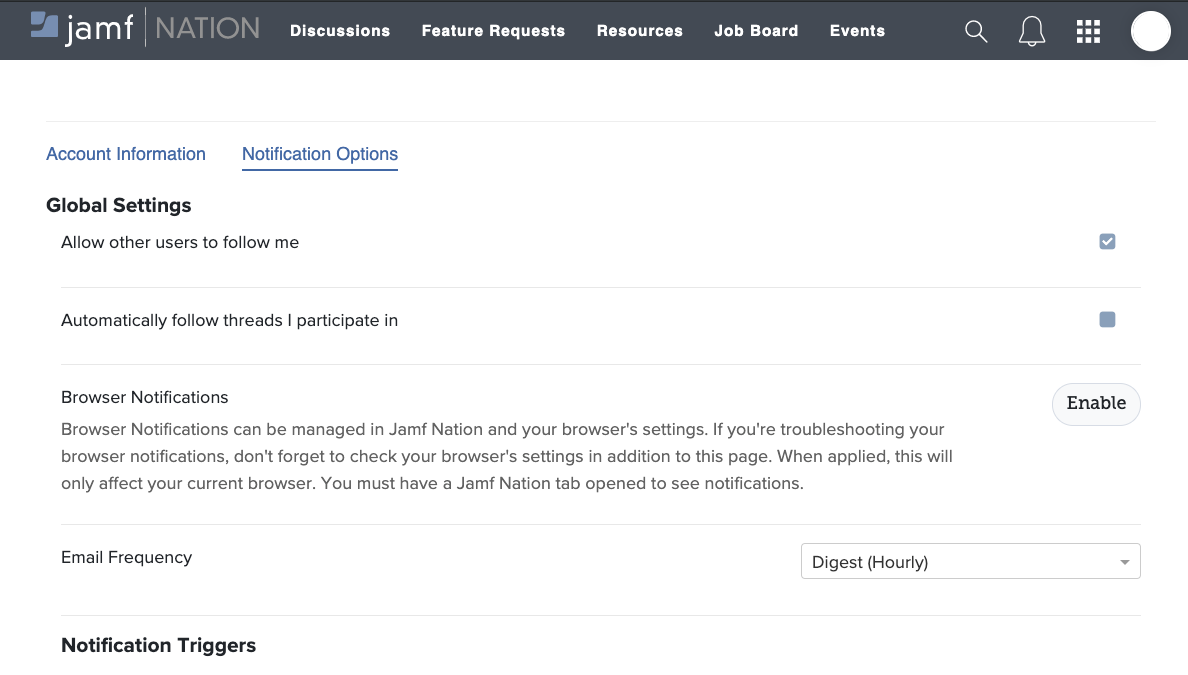Go to Feature Requests page

click(x=493, y=31)
